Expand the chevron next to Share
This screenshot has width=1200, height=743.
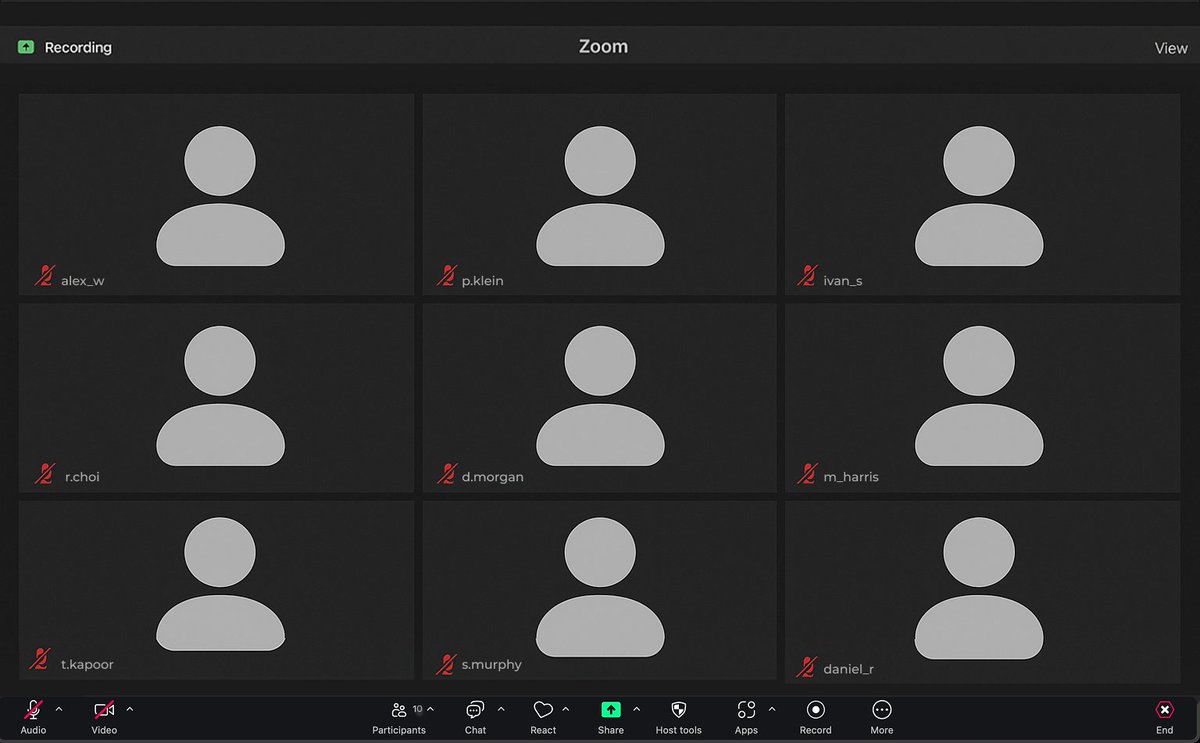point(637,709)
